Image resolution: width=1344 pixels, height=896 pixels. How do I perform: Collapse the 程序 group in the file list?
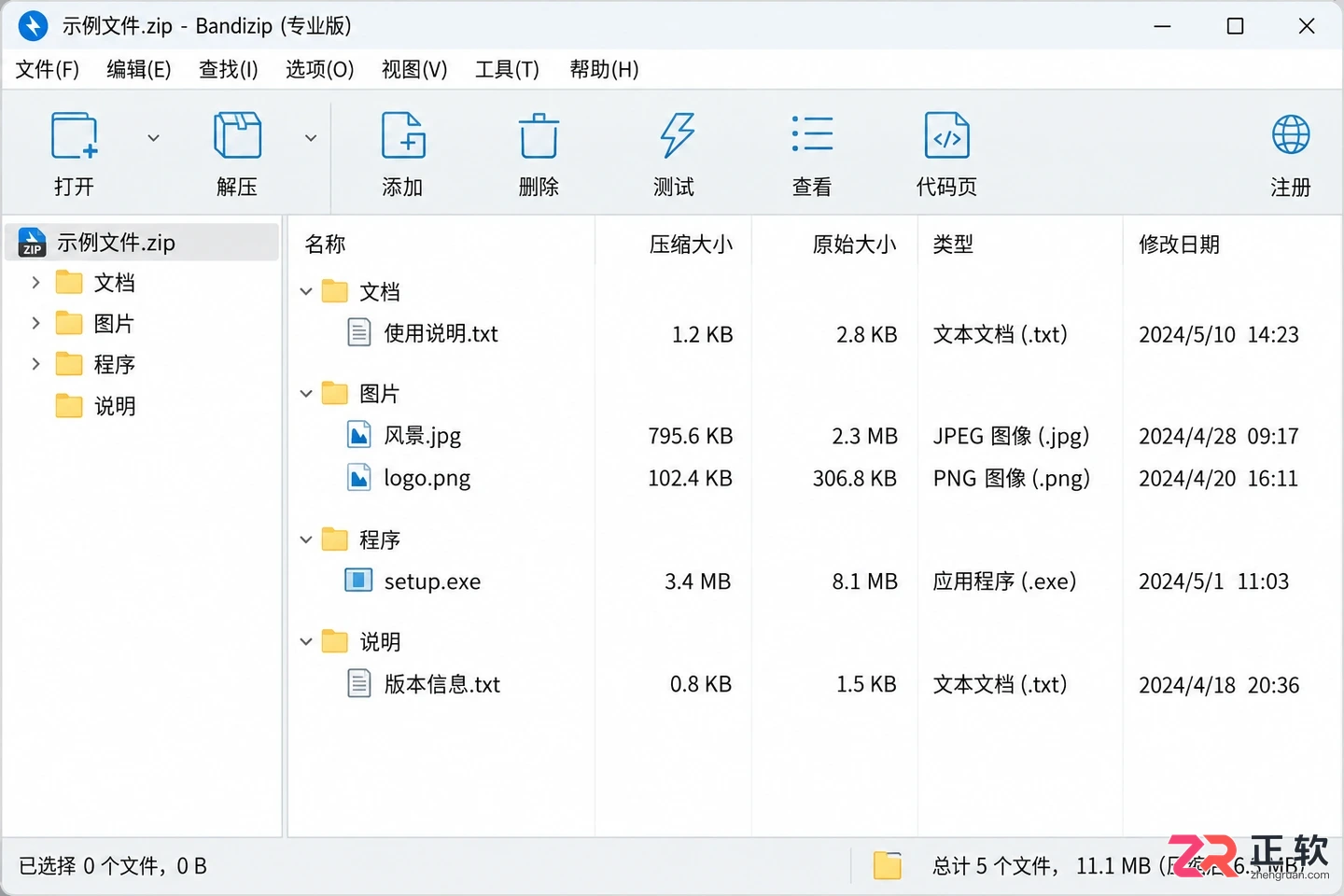306,539
